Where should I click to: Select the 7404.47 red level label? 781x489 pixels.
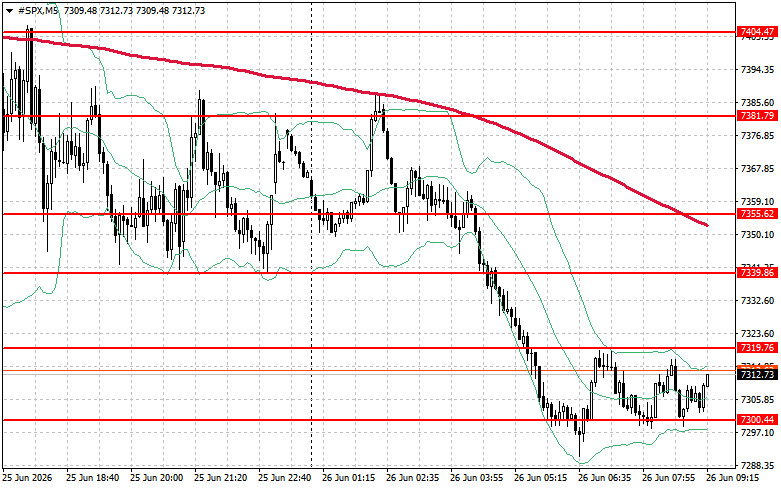[x=757, y=32]
